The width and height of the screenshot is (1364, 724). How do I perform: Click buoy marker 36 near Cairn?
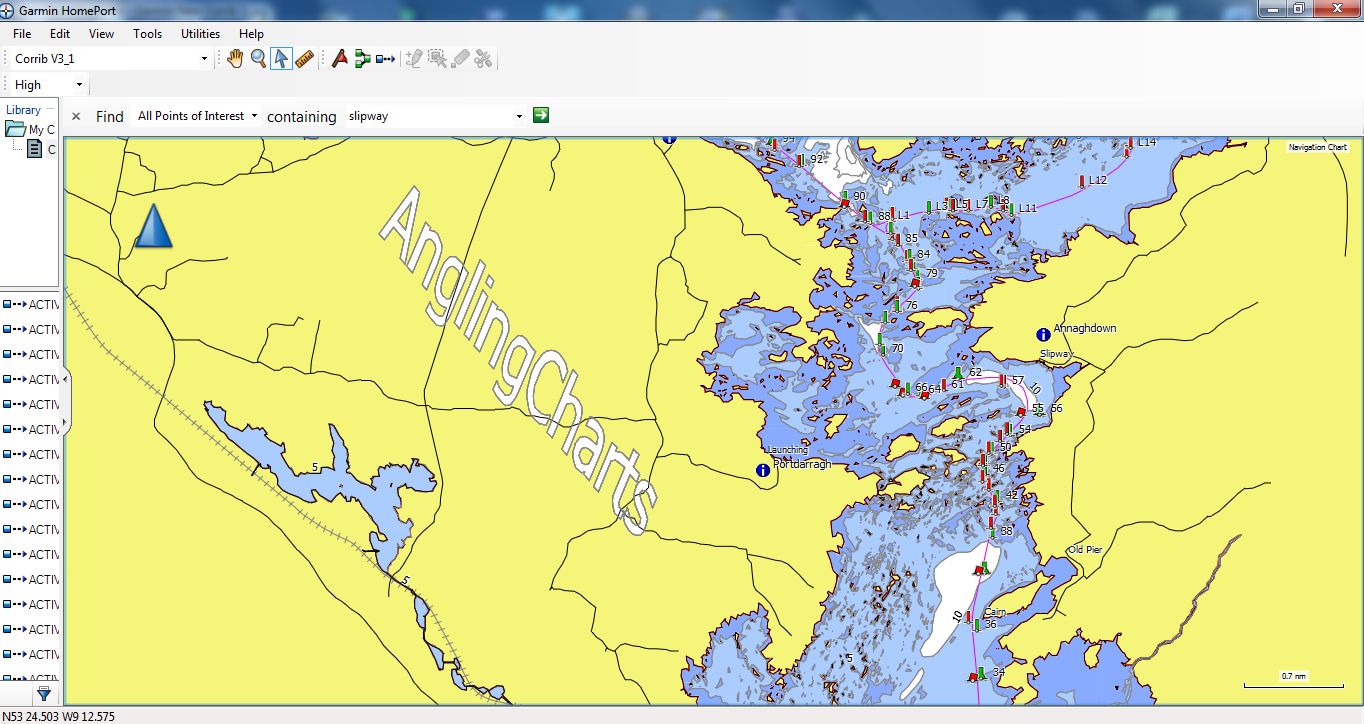pos(977,624)
